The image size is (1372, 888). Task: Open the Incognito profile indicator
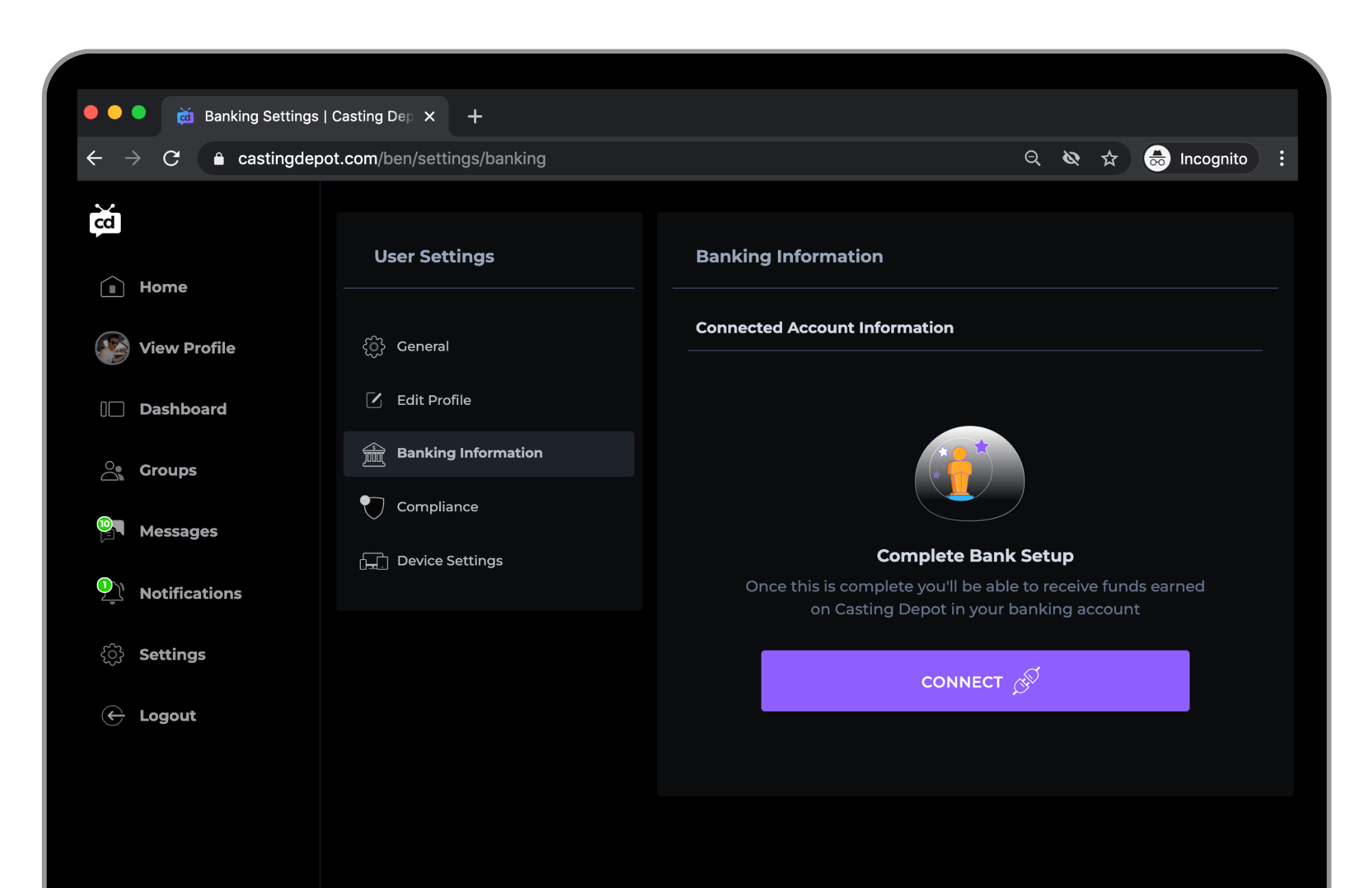pos(1200,159)
